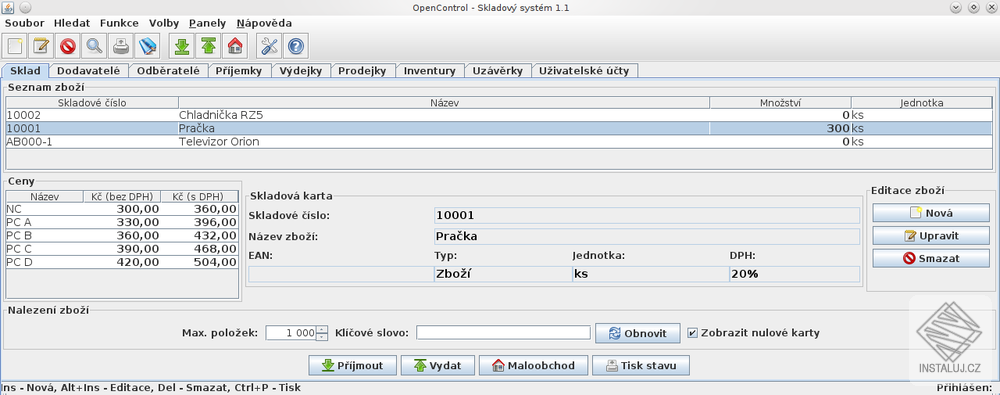Click the Kč (s DPH) column header

pyautogui.click(x=200, y=196)
